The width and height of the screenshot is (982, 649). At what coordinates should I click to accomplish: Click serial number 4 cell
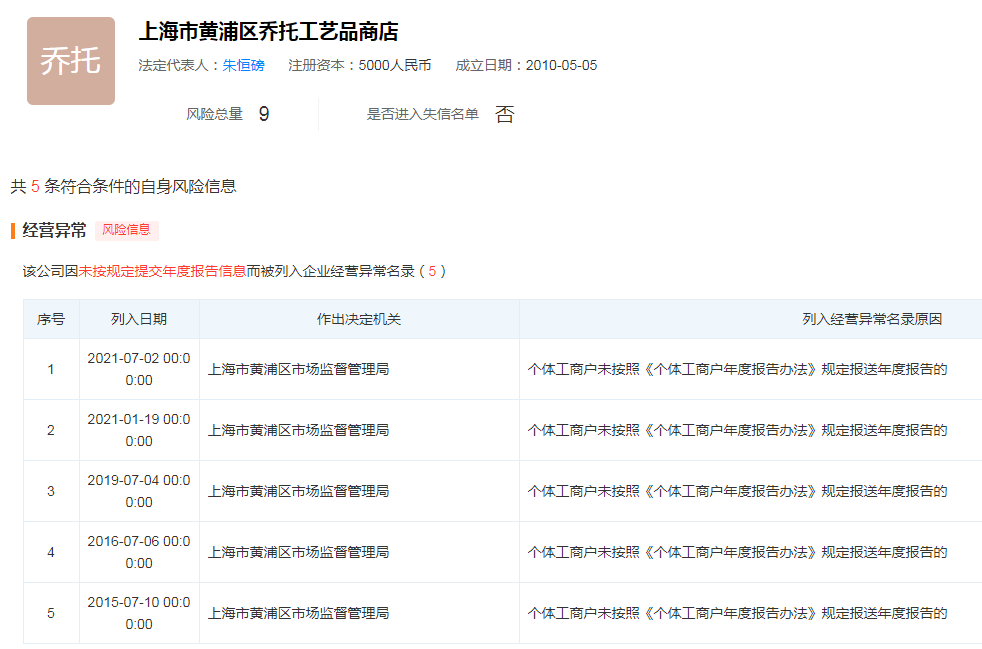51,552
